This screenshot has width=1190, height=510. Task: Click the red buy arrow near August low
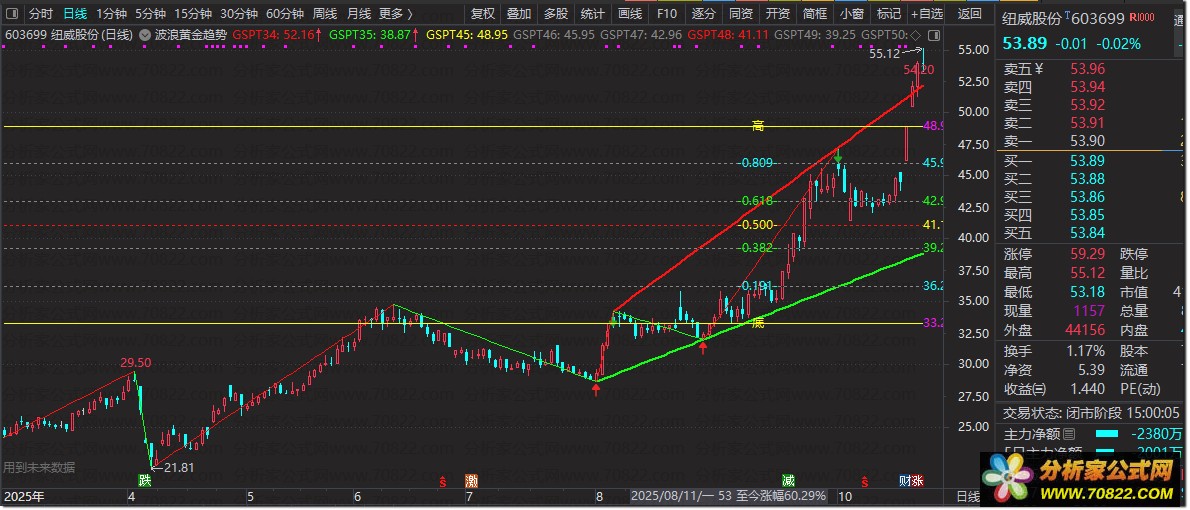(597, 390)
